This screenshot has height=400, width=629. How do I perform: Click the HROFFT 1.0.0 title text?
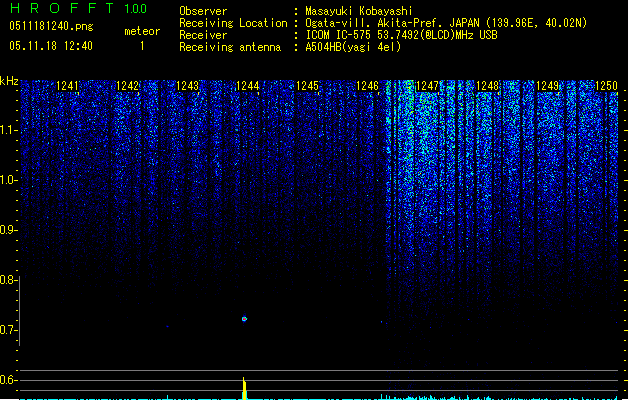(79, 8)
